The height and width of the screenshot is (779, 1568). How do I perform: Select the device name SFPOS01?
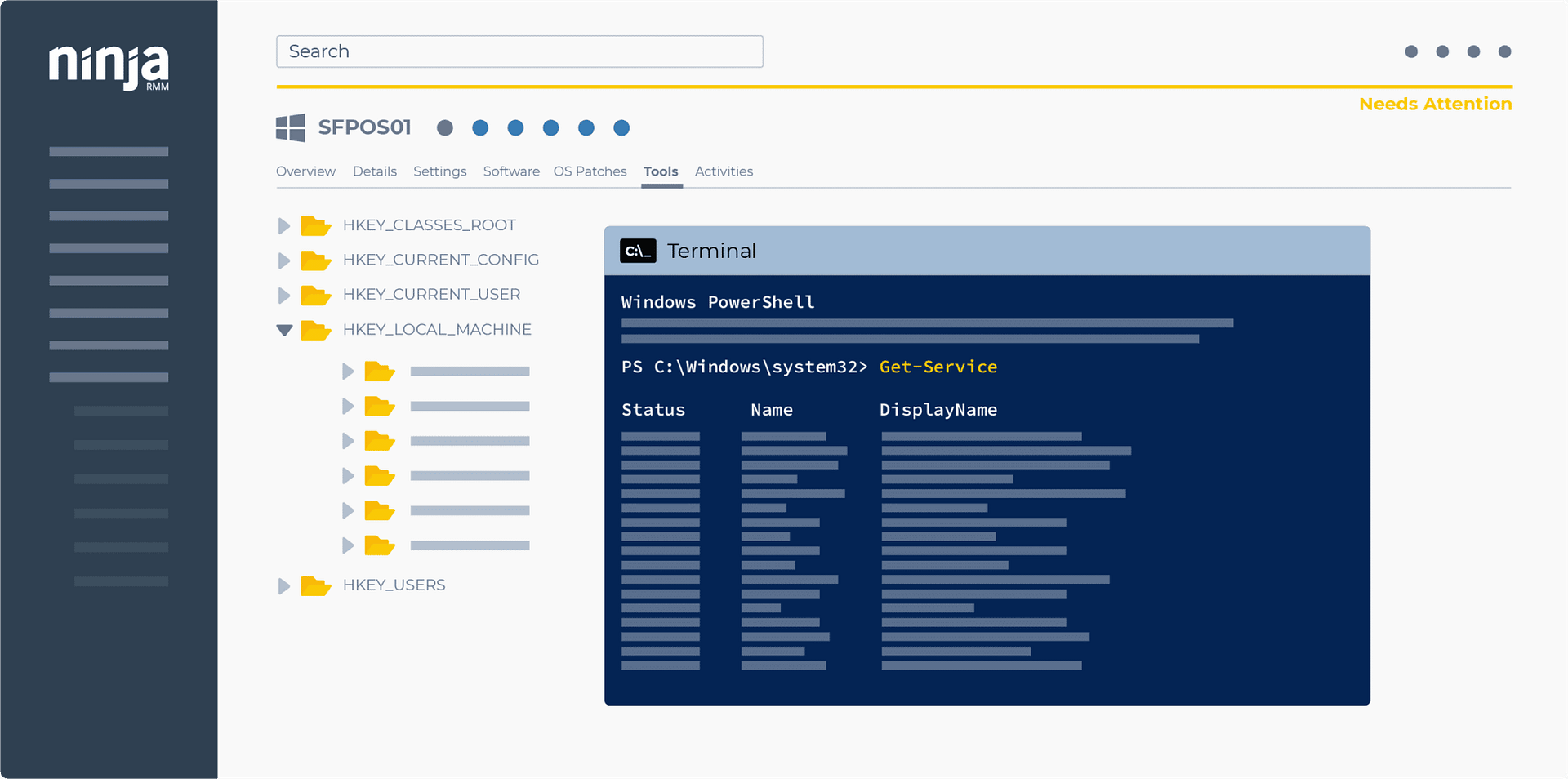coord(365,127)
